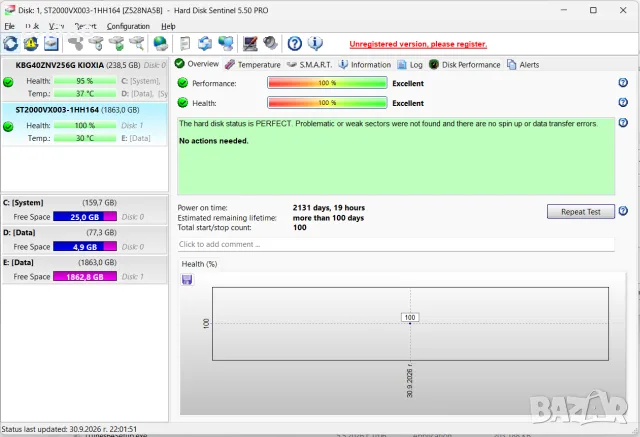Click the speaker sound icon
The height and width of the screenshot is (437, 640).
coord(270,43)
